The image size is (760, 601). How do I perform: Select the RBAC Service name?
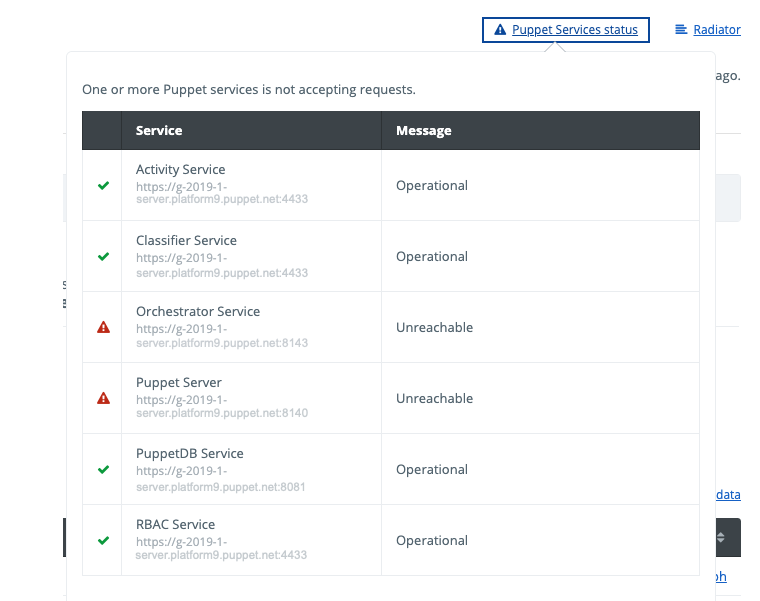pyautogui.click(x=175, y=524)
